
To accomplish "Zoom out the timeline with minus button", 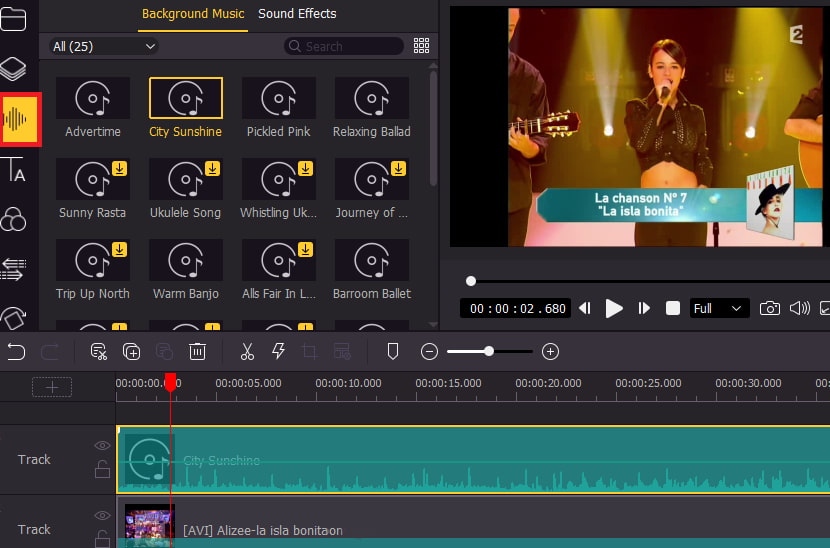I will pyautogui.click(x=429, y=352).
